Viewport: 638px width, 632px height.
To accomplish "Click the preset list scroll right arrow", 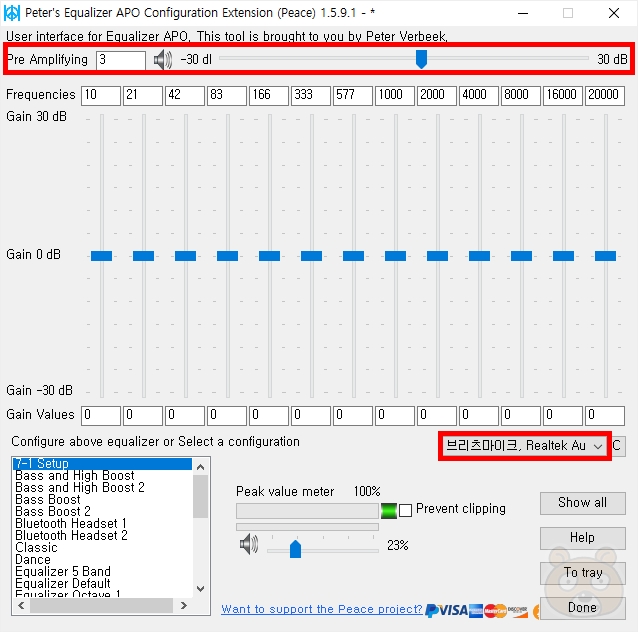I will [x=184, y=606].
